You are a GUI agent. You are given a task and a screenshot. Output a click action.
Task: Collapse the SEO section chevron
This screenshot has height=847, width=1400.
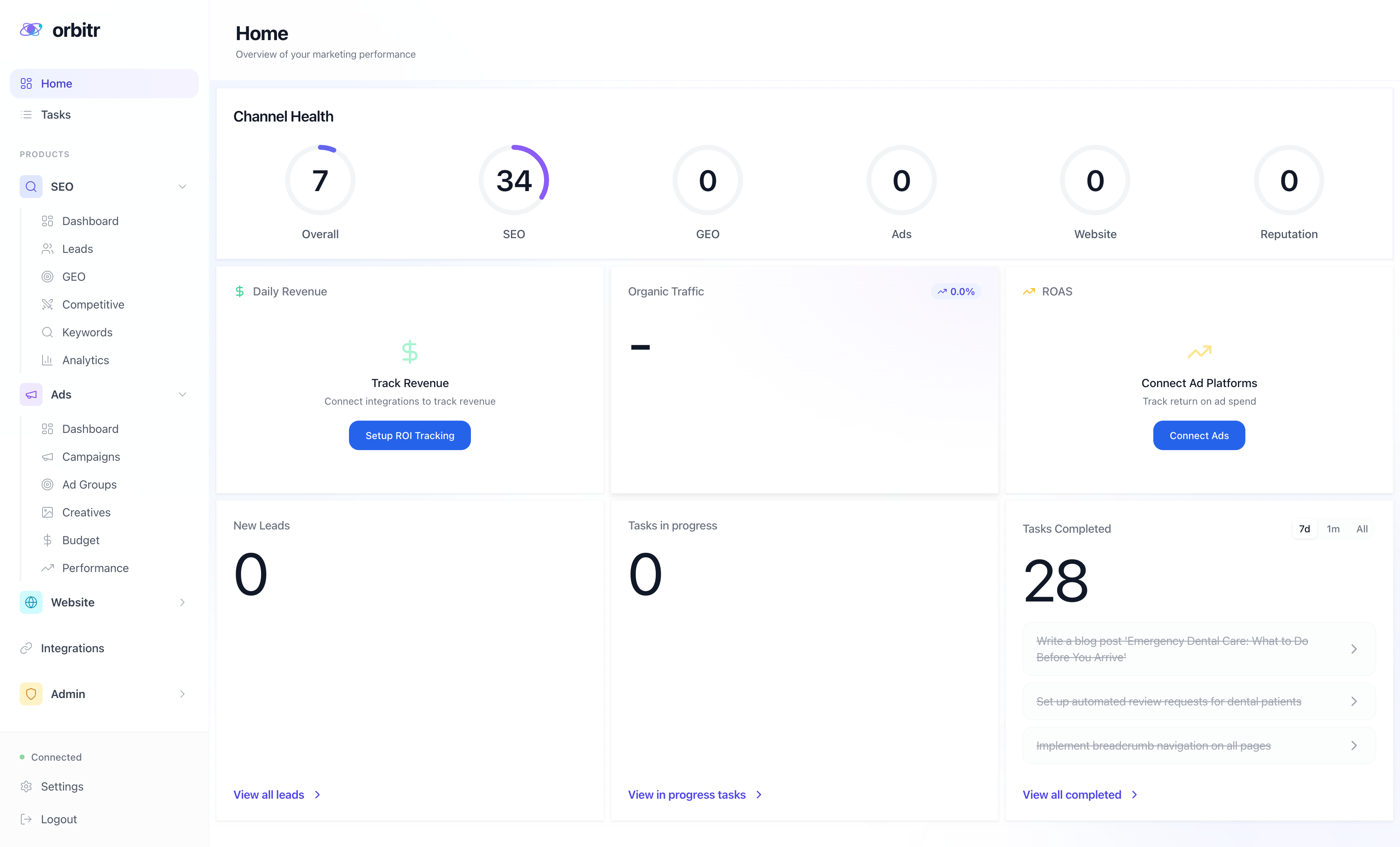pyautogui.click(x=182, y=187)
